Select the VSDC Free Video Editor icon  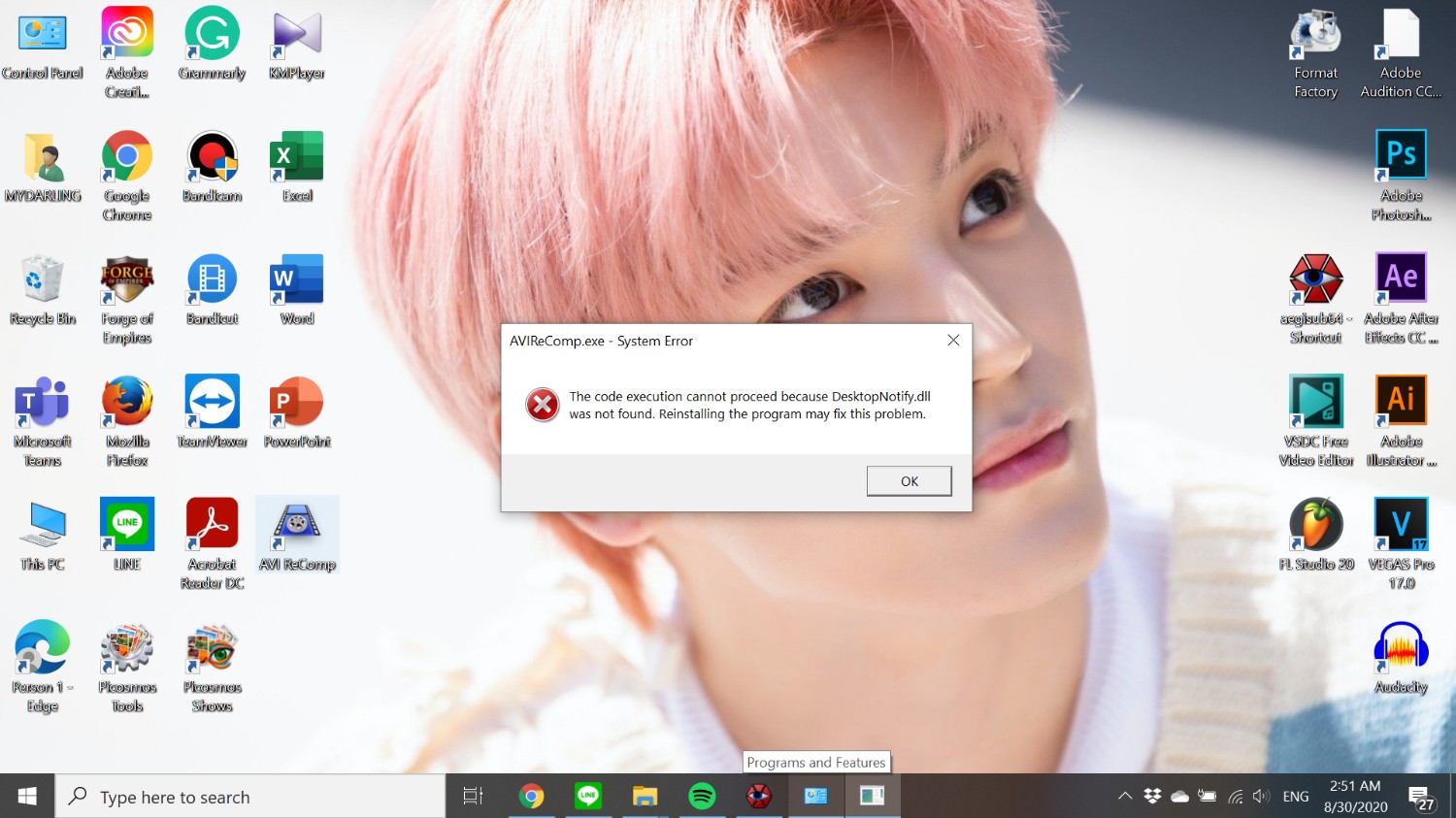pyautogui.click(x=1316, y=422)
